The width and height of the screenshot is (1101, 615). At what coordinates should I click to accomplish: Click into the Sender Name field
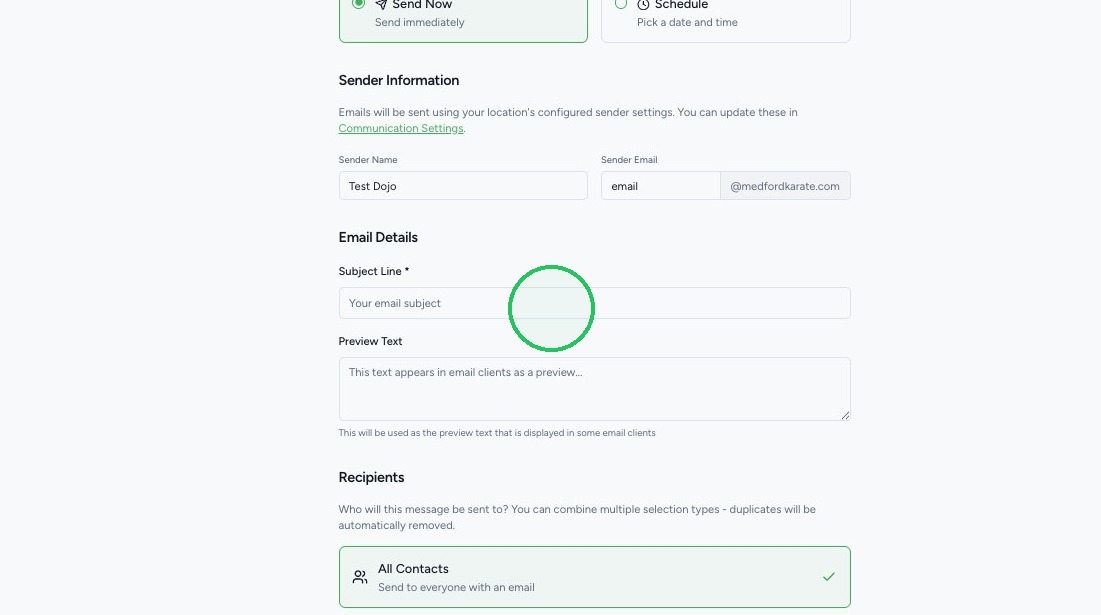[x=463, y=186]
